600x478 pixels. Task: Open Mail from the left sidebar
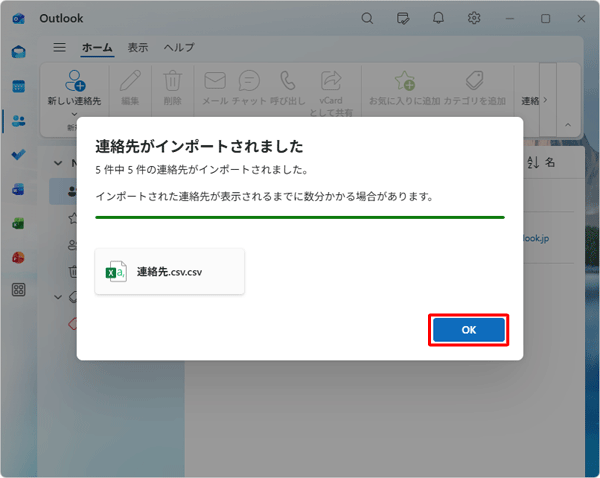click(18, 52)
